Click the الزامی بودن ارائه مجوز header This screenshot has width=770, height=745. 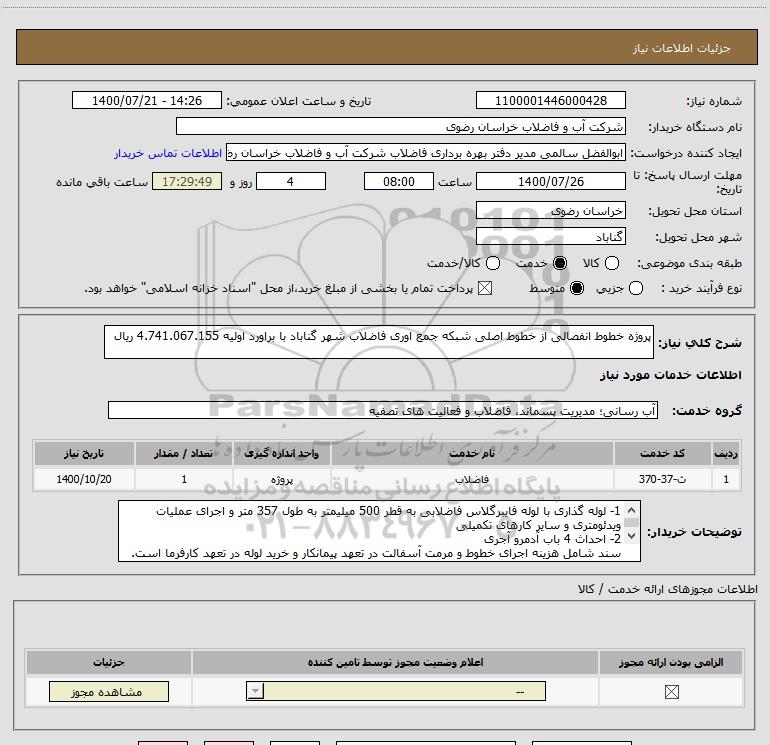[671, 662]
